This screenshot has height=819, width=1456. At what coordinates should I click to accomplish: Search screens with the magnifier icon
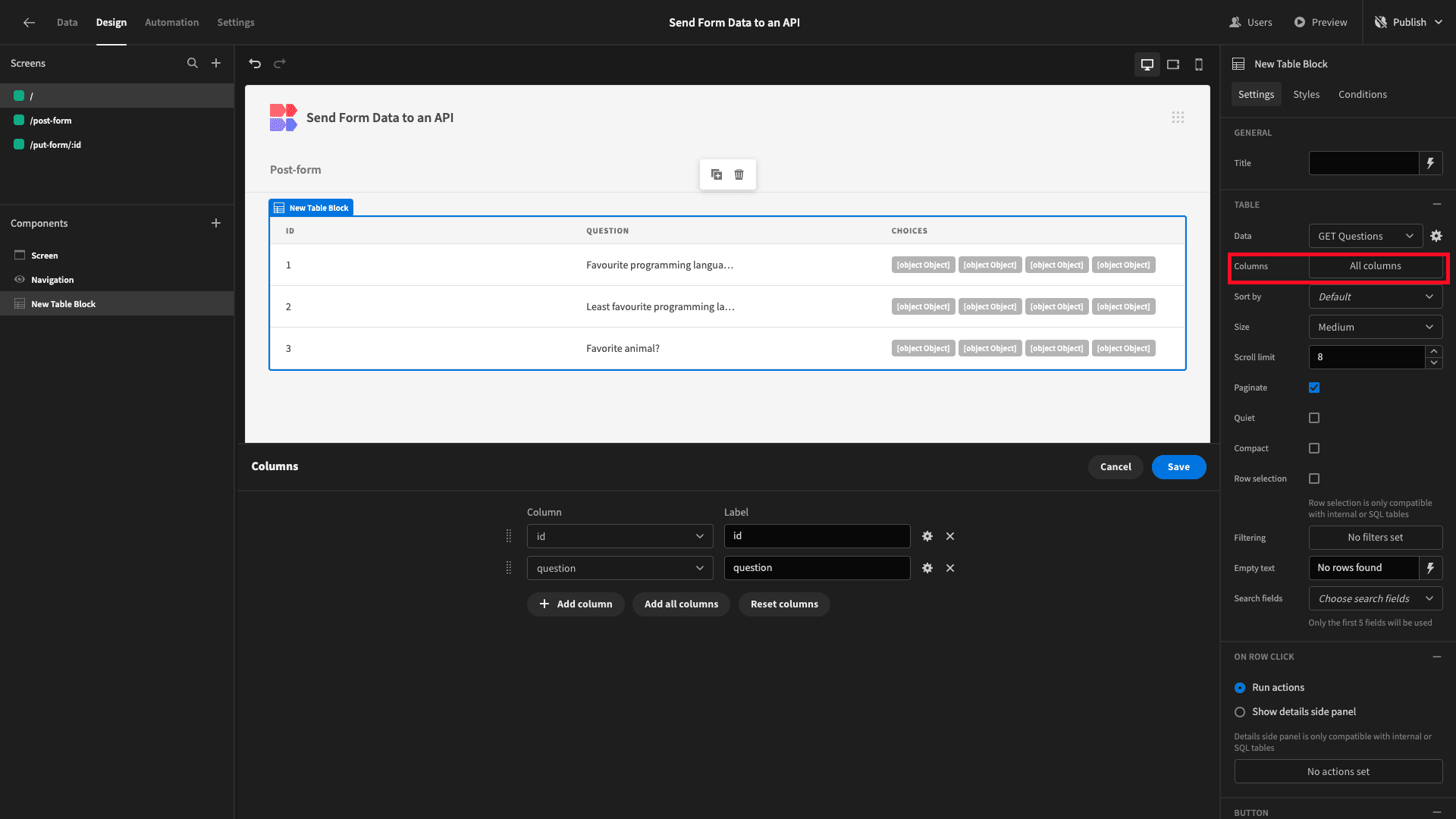(193, 63)
